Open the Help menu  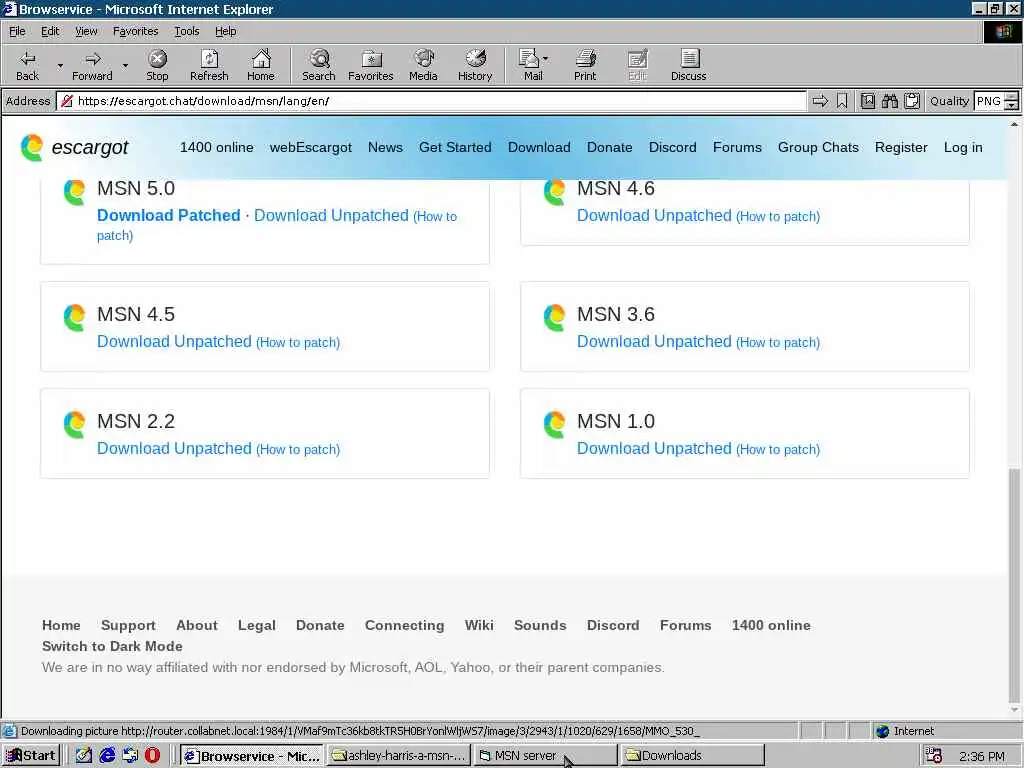(x=225, y=31)
